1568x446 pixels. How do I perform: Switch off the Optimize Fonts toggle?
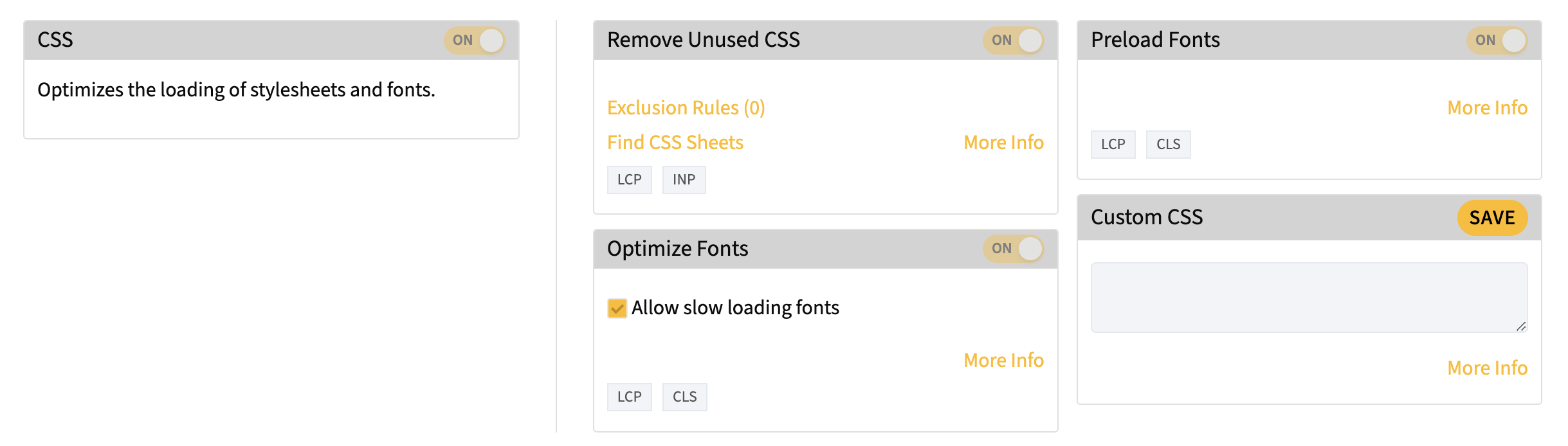point(1013,249)
